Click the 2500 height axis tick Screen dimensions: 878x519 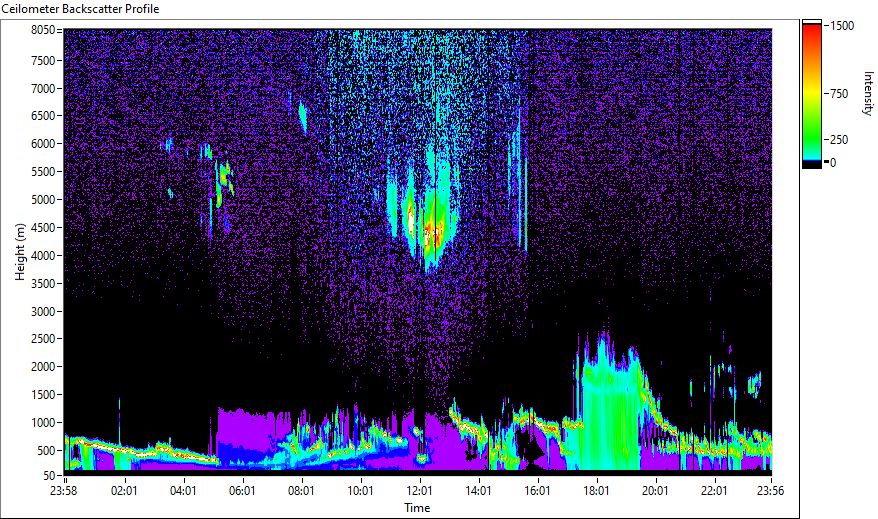[x=43, y=339]
